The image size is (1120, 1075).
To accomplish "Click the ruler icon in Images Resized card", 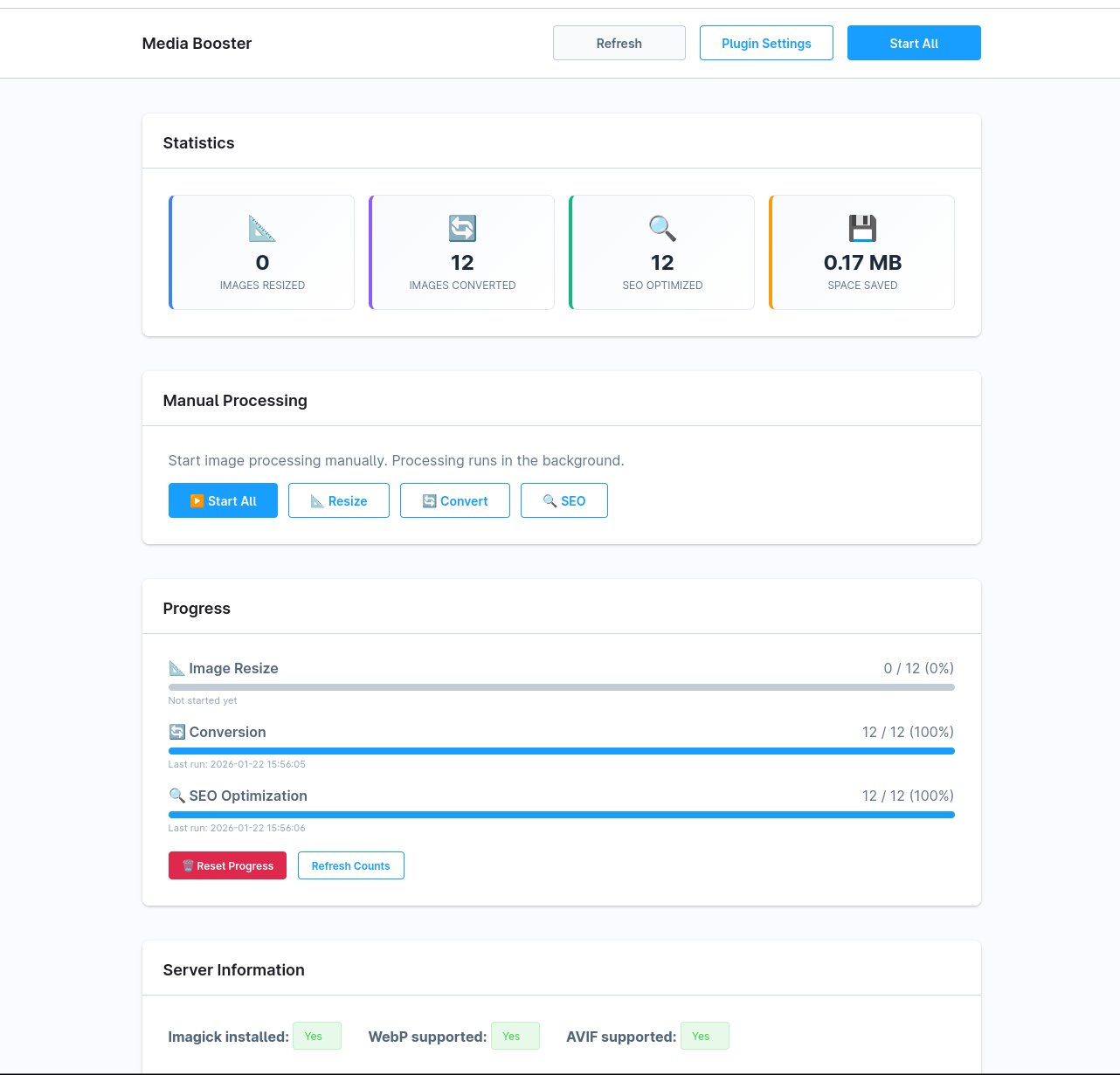I will [262, 229].
